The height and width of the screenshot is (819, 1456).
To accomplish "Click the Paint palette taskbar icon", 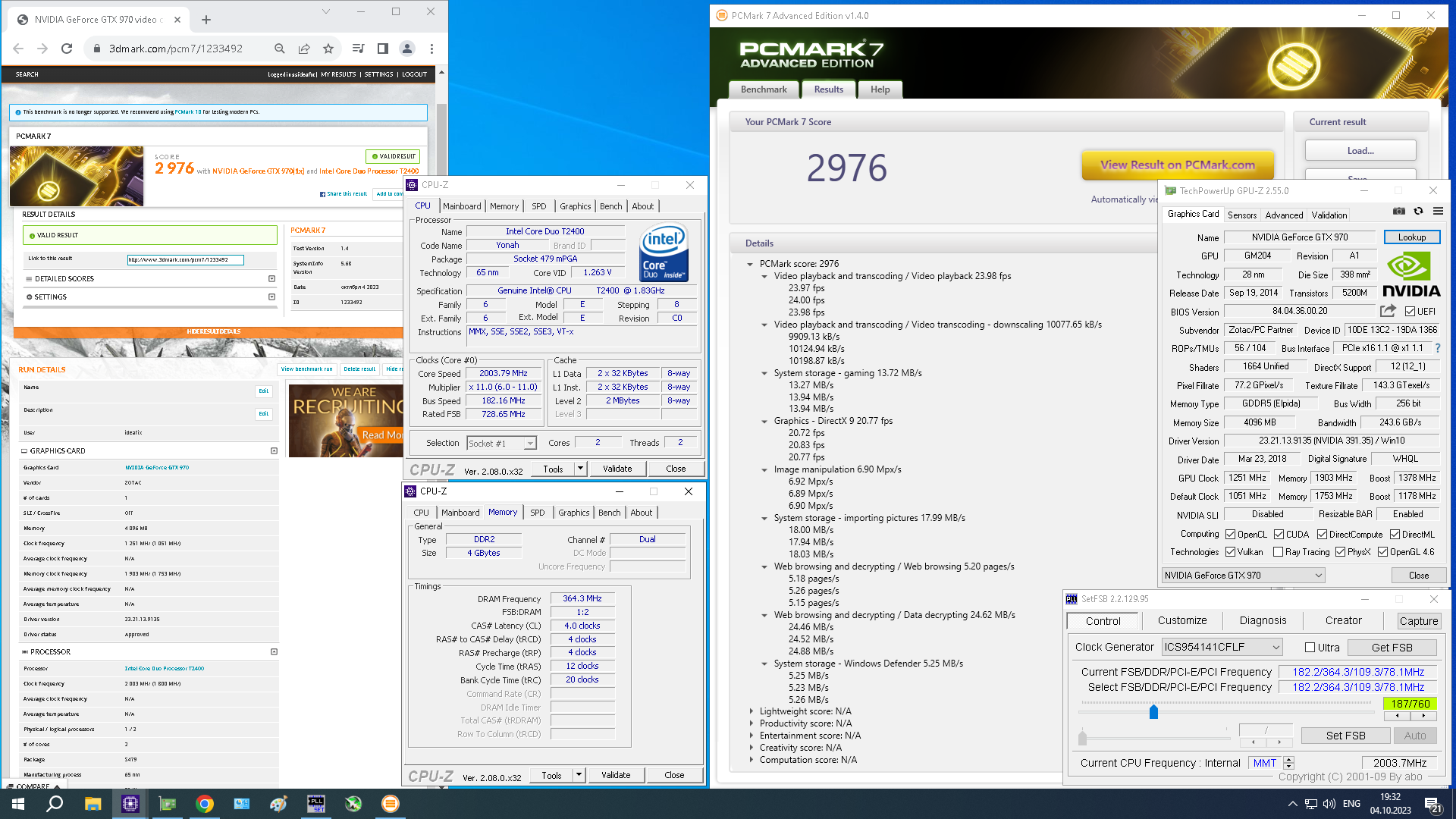I will tap(278, 804).
